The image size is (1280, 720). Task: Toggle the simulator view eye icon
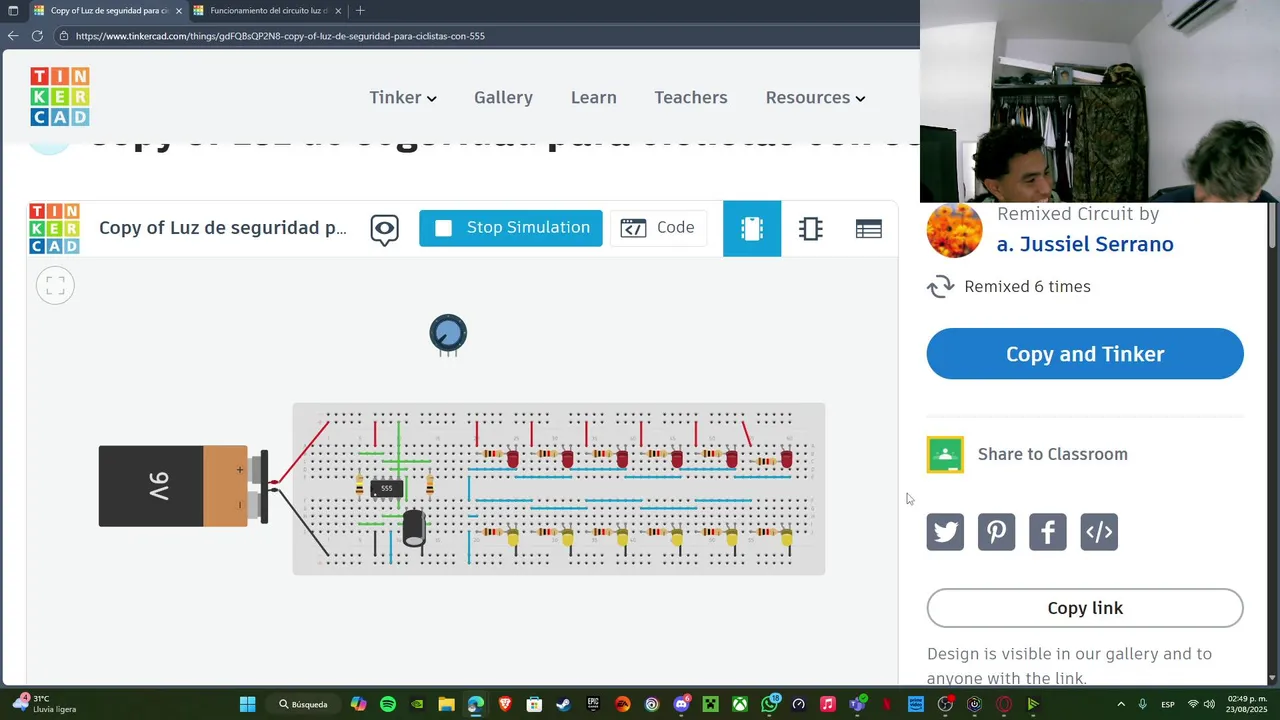tap(384, 229)
